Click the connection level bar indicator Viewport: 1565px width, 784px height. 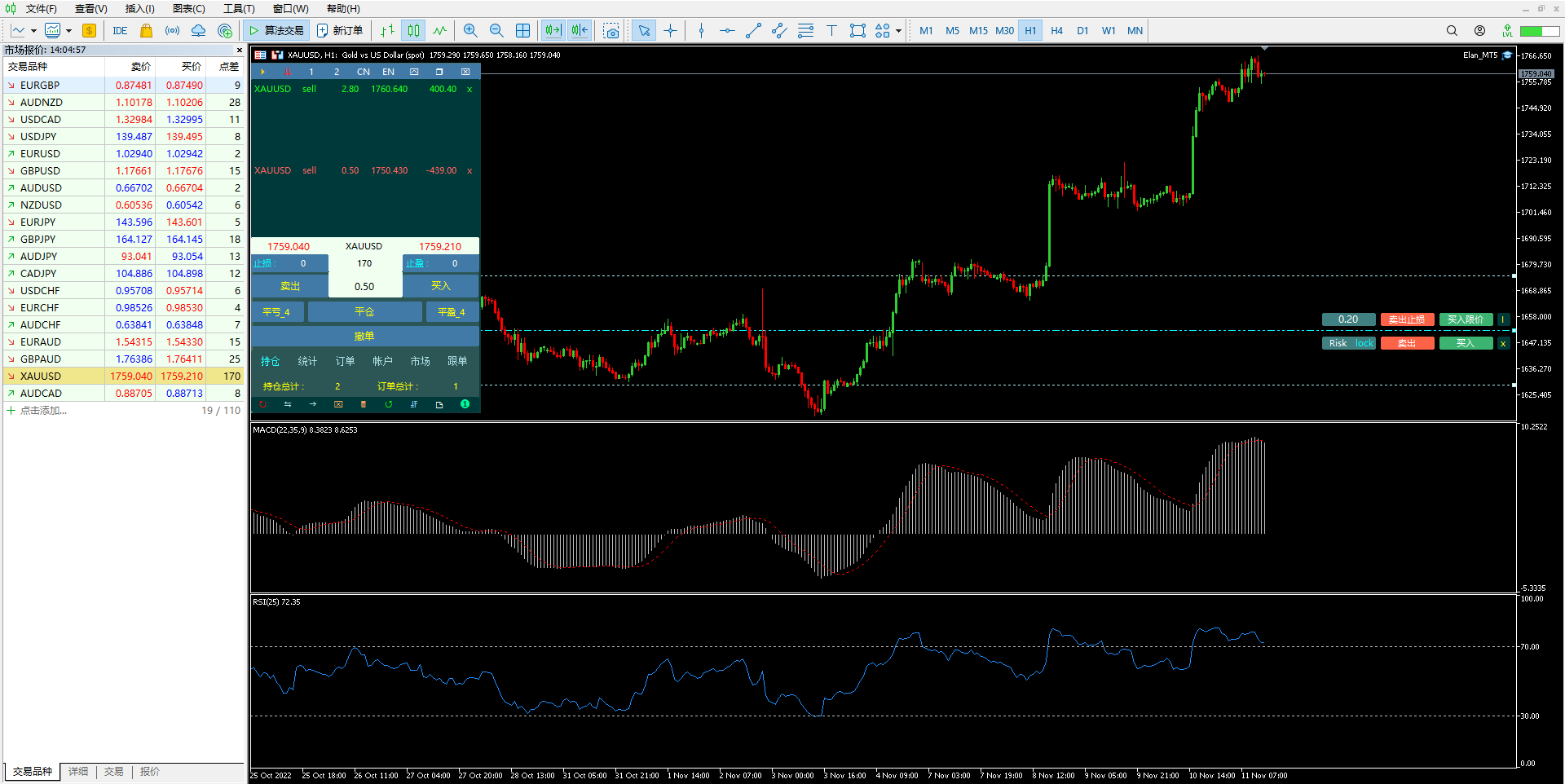(1539, 31)
